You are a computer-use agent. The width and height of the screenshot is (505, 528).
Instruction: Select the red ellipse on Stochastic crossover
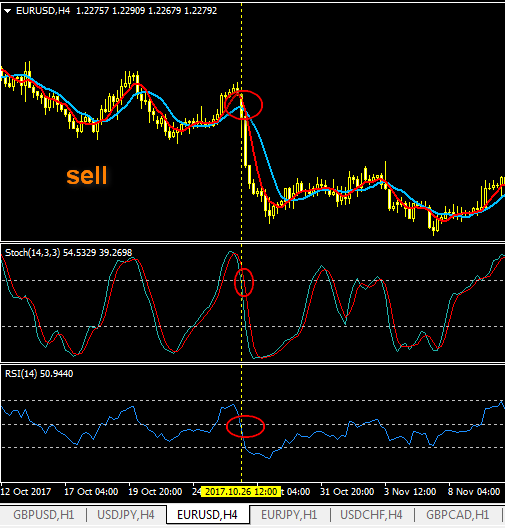[244, 282]
